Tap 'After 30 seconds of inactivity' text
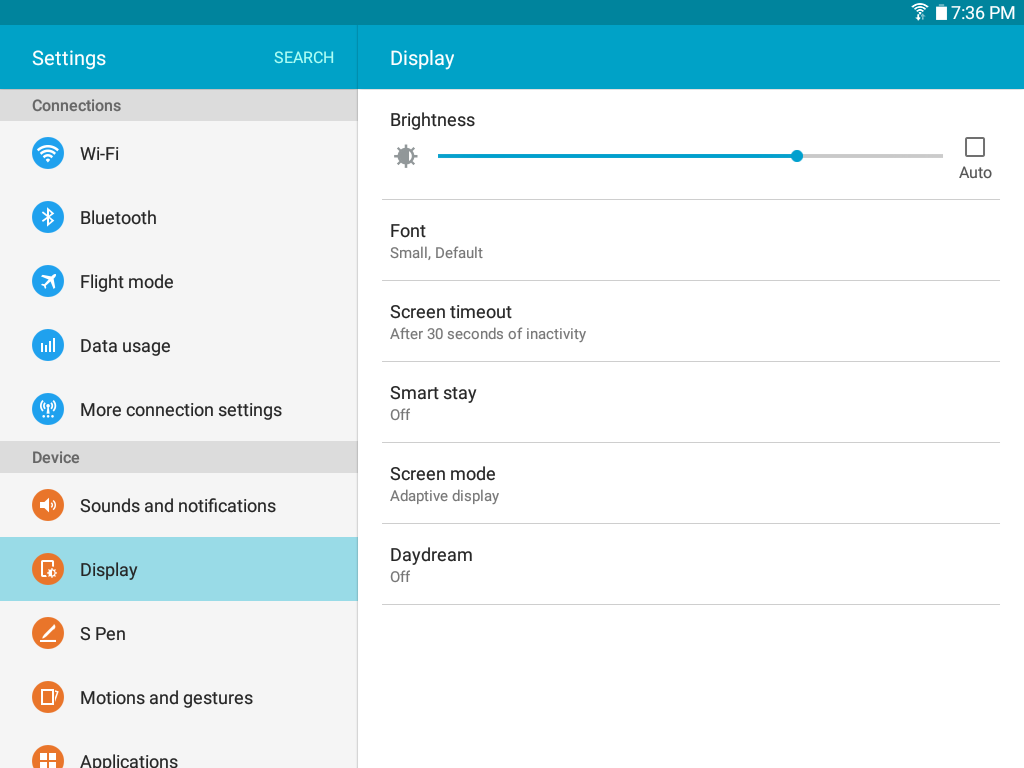This screenshot has height=768, width=1024. (488, 334)
